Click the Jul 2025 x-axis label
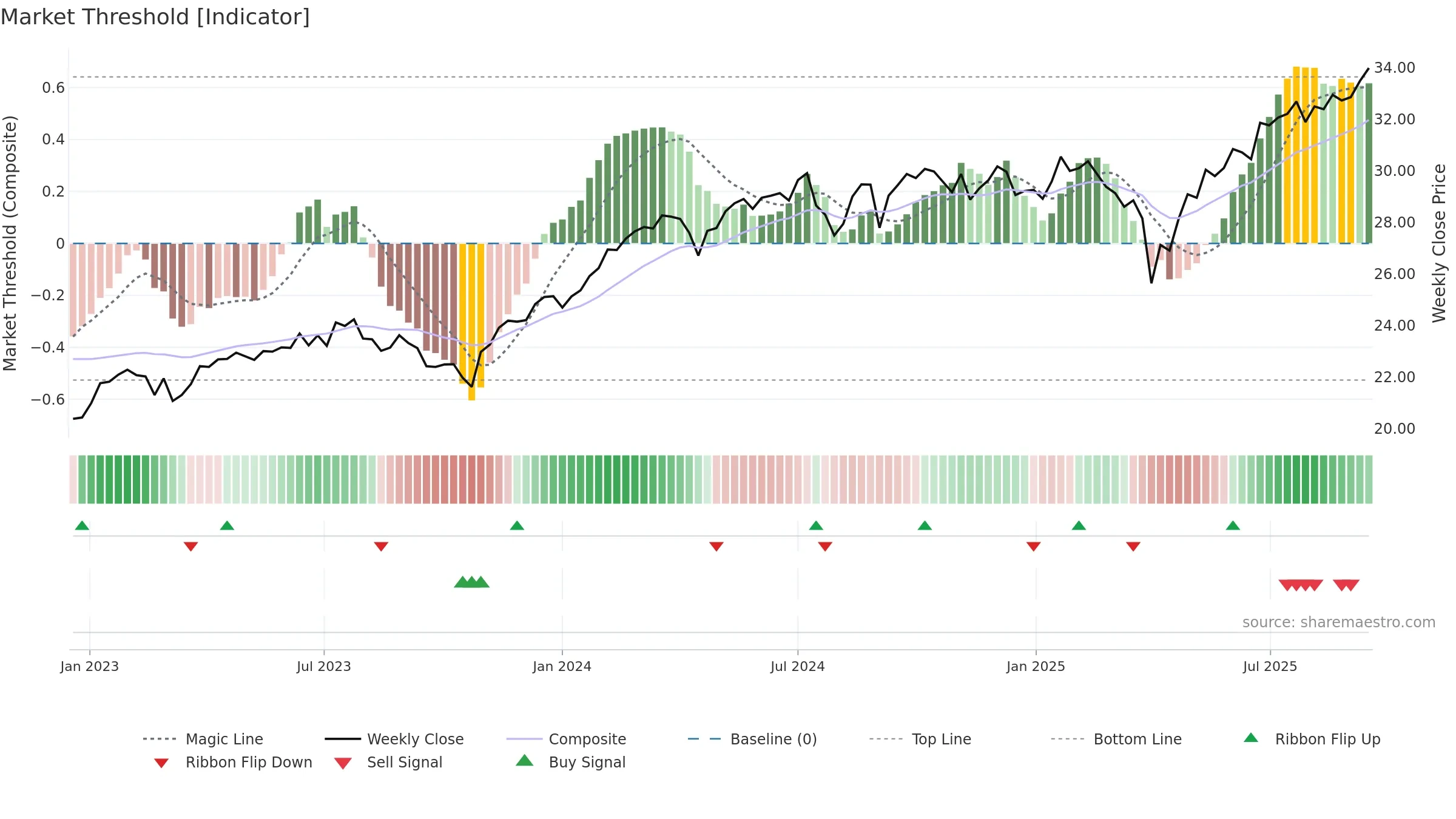The height and width of the screenshot is (819, 1456). (1270, 666)
